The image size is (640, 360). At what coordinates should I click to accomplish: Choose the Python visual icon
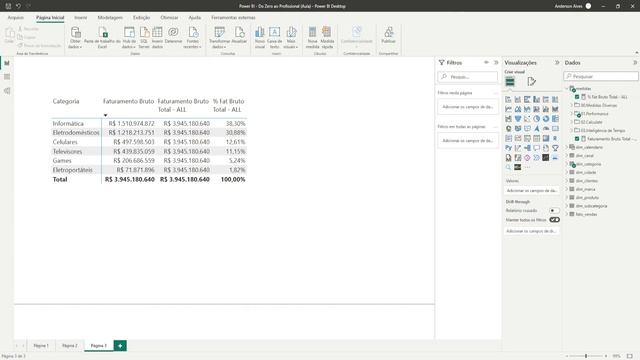click(508, 148)
